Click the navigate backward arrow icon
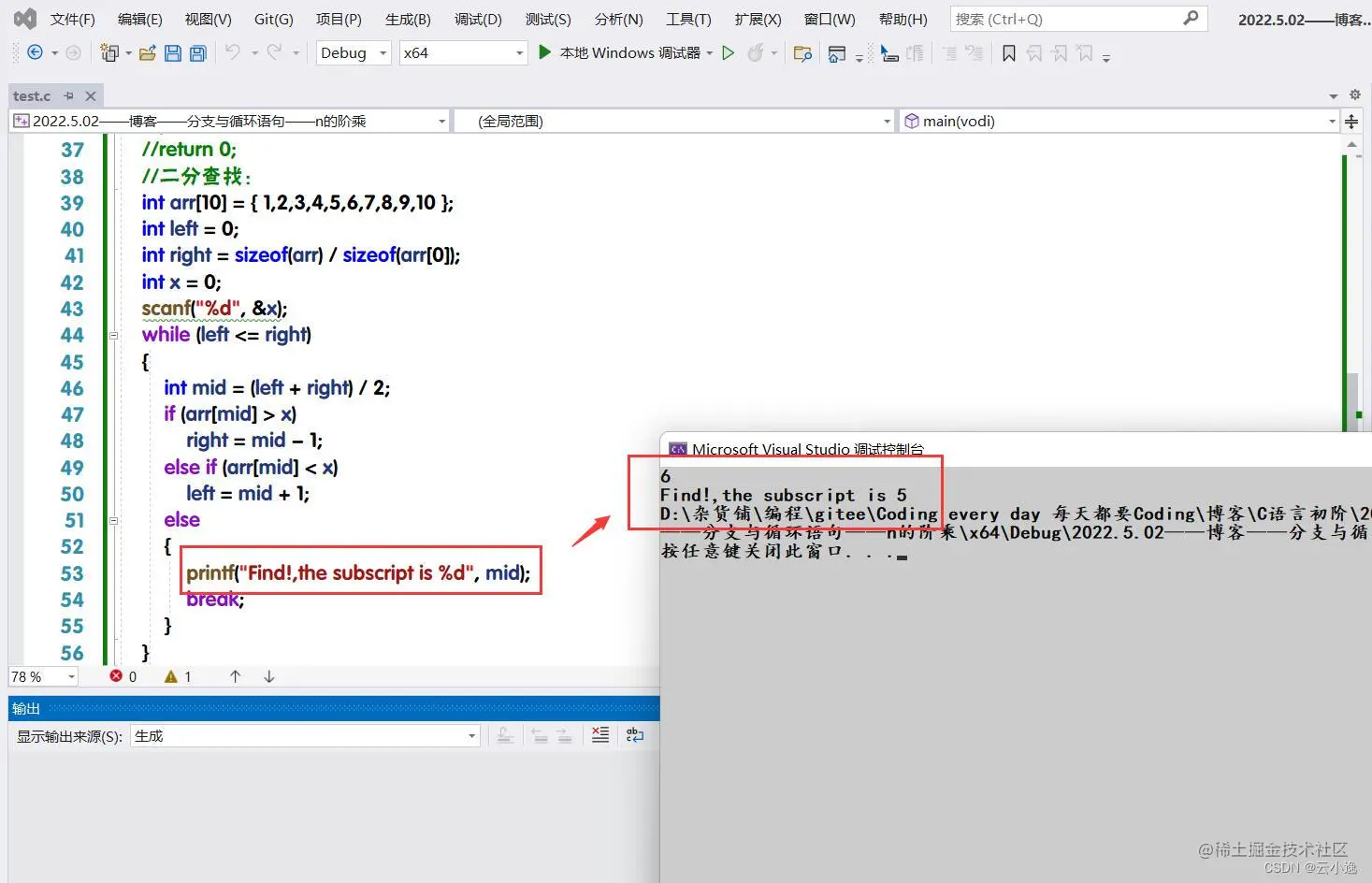The image size is (1372, 883). [x=35, y=53]
